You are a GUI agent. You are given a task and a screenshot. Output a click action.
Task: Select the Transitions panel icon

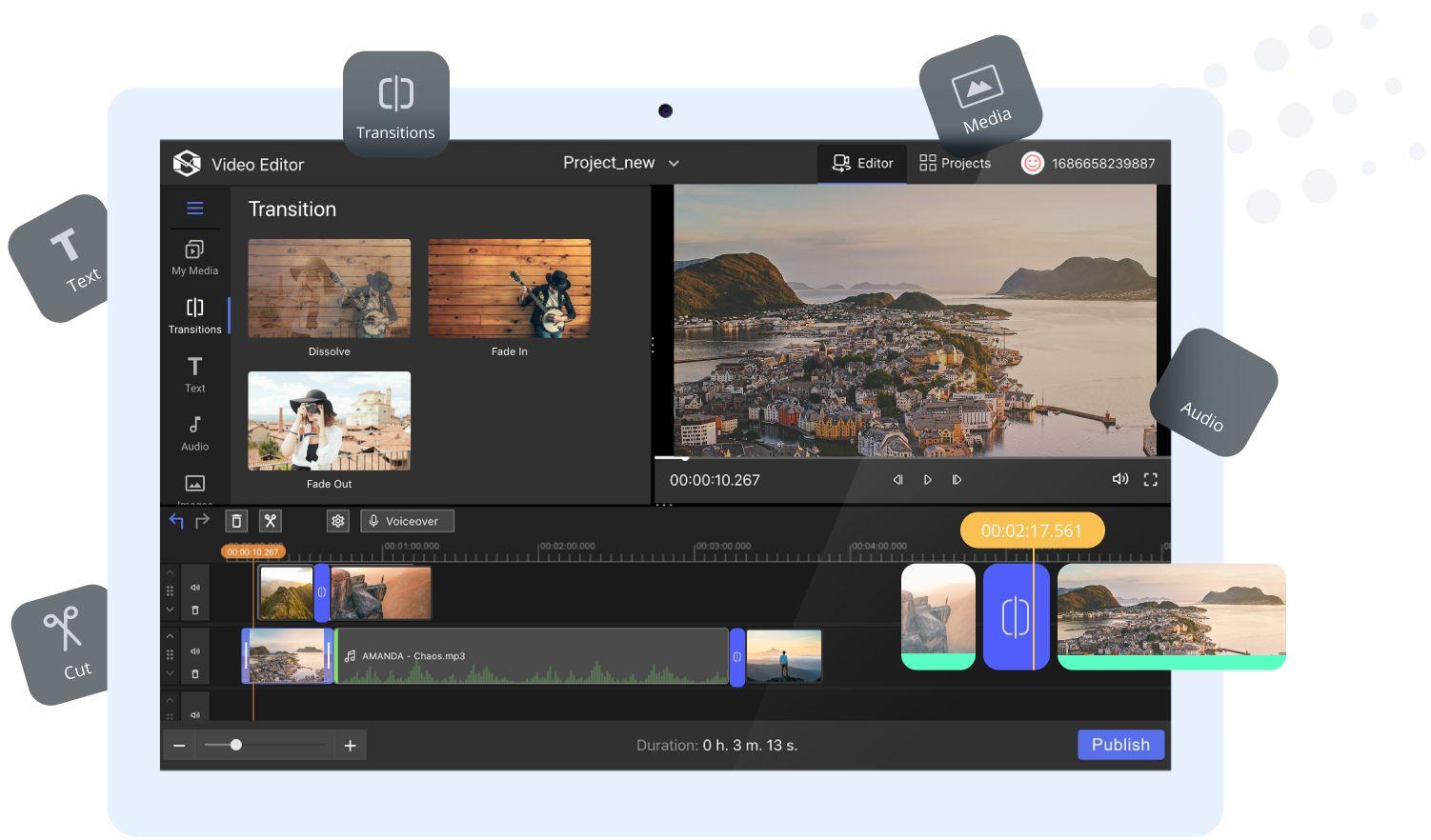[x=194, y=314]
